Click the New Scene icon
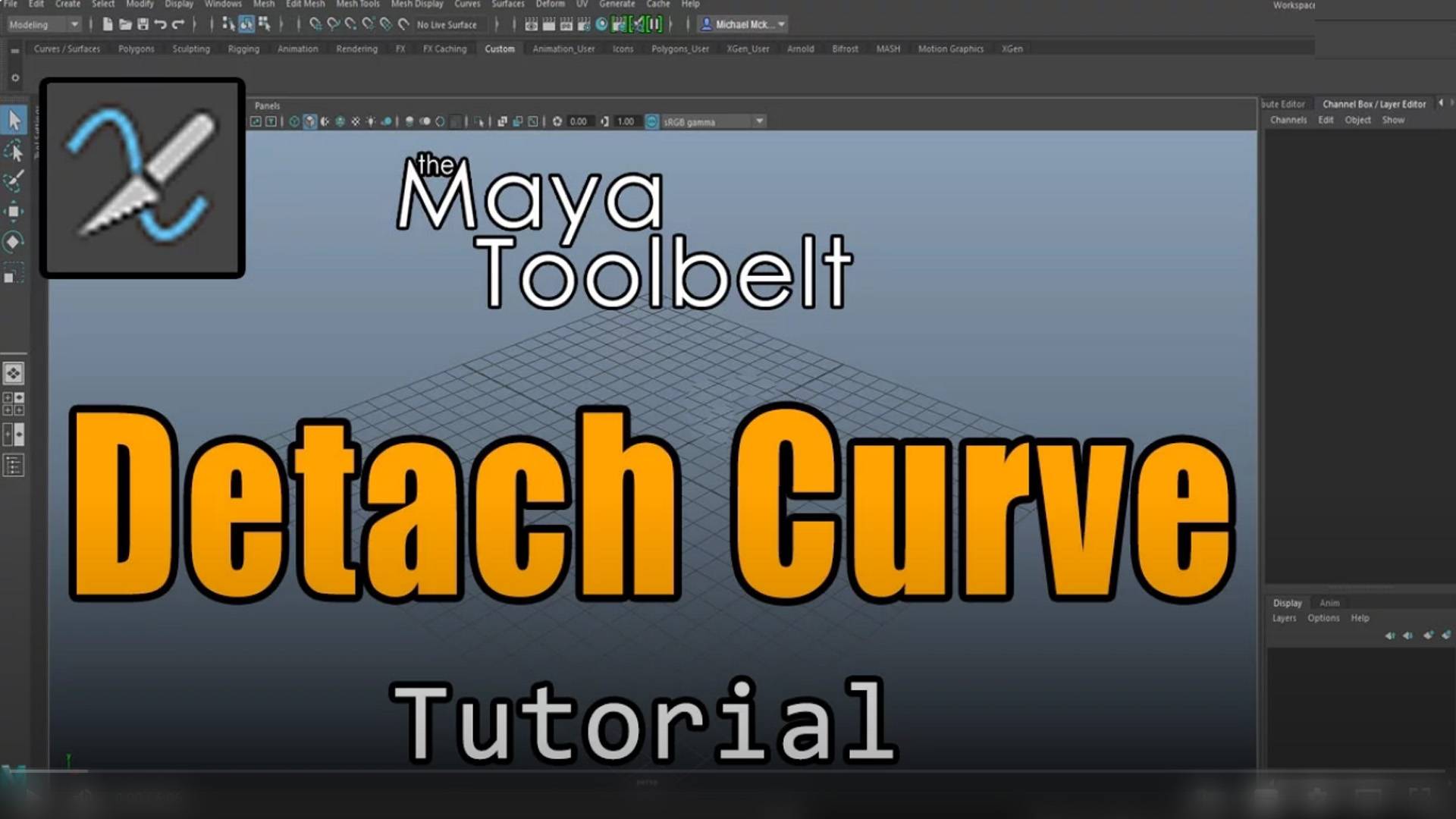 tap(108, 24)
